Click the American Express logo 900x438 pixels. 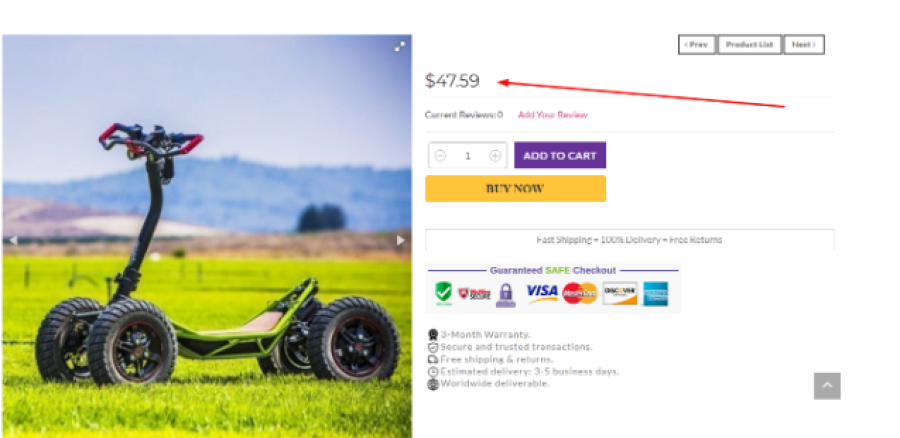[656, 293]
